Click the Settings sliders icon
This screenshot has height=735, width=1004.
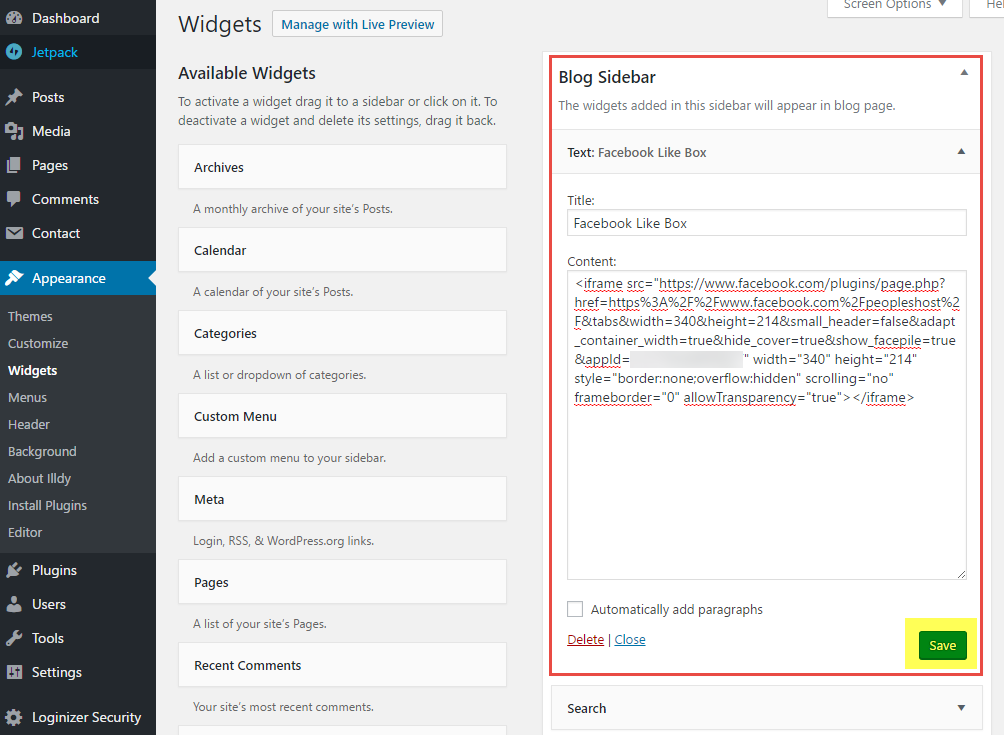tap(14, 672)
